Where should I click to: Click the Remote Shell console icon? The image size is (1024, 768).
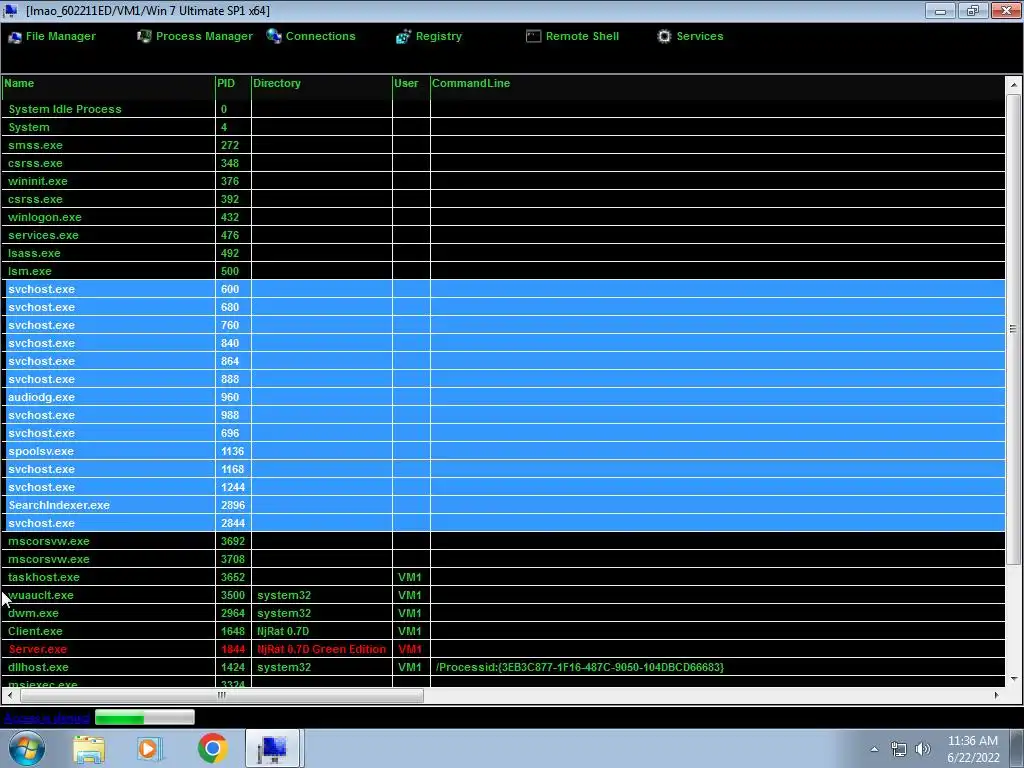(534, 37)
